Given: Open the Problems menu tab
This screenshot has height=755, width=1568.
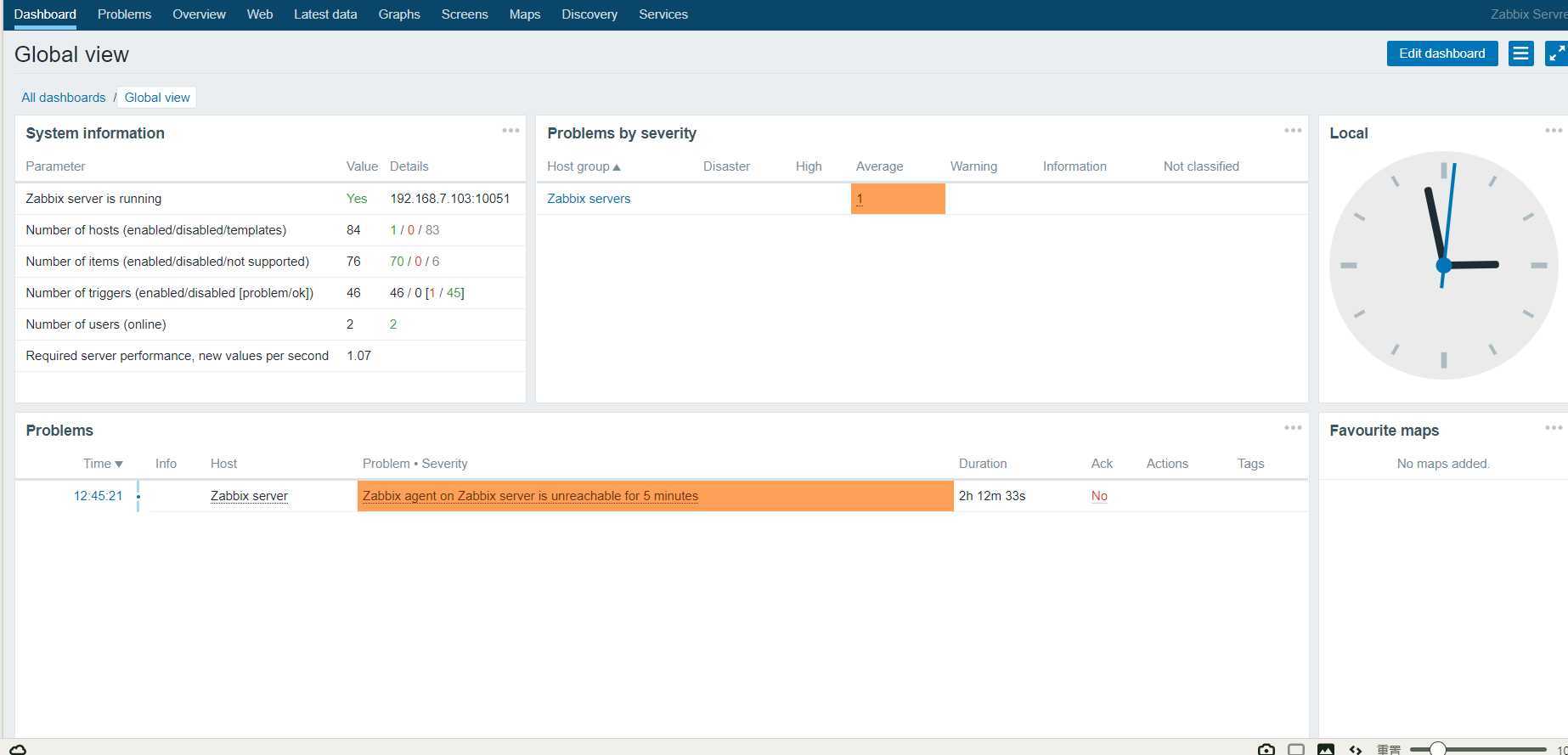Looking at the screenshot, I should pyautogui.click(x=124, y=14).
